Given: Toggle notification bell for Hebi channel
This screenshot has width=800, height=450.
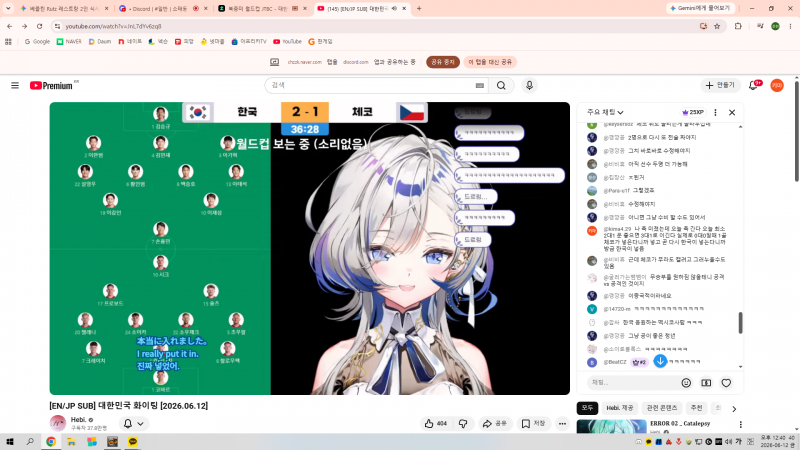Looking at the screenshot, I should (134, 423).
